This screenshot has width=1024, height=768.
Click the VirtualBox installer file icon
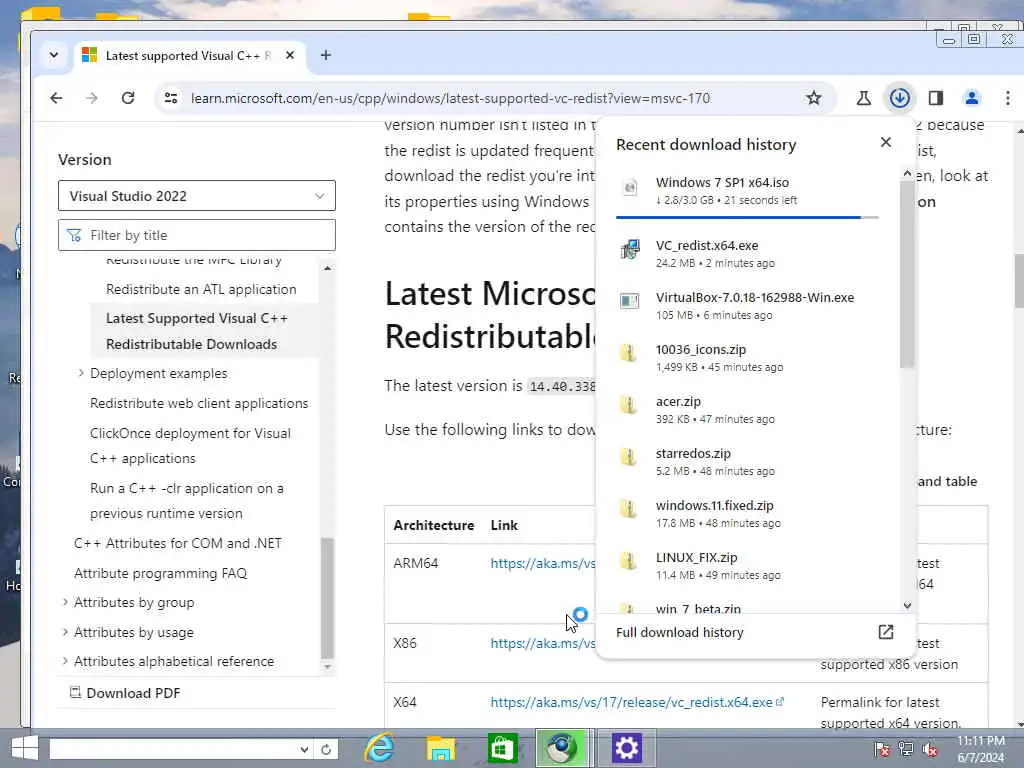pos(630,301)
